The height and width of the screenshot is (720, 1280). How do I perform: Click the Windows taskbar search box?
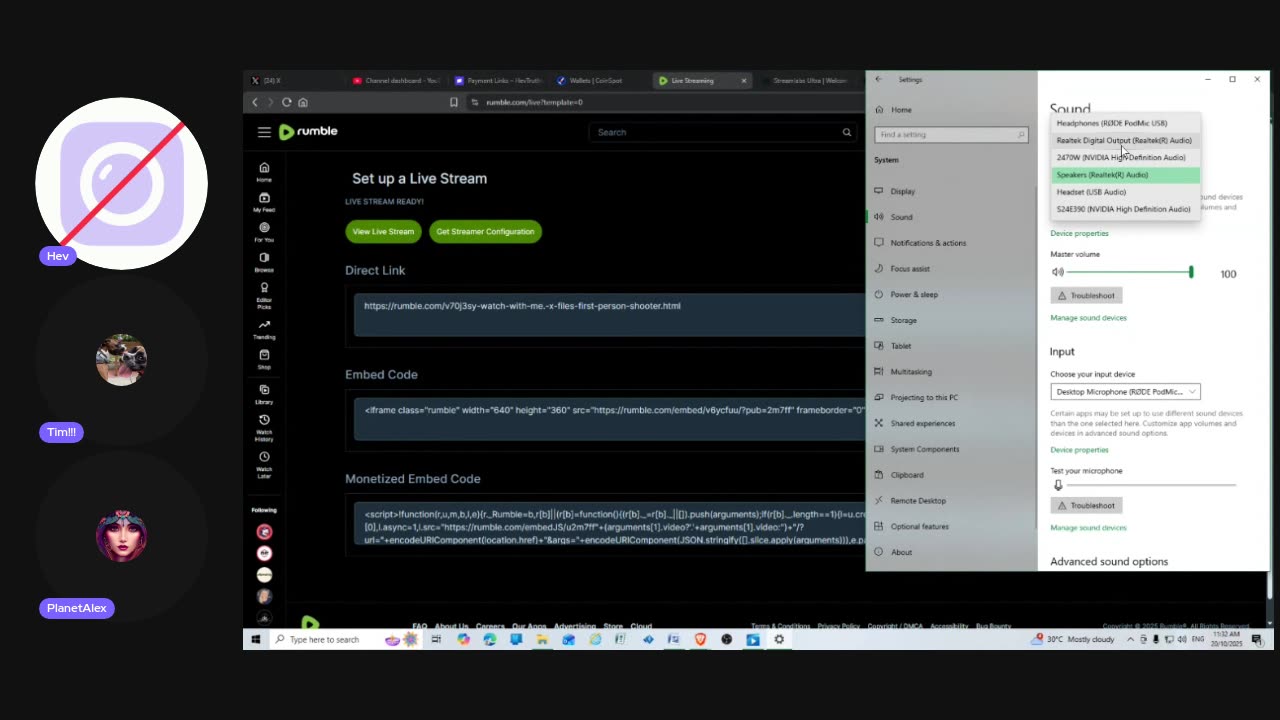point(348,639)
